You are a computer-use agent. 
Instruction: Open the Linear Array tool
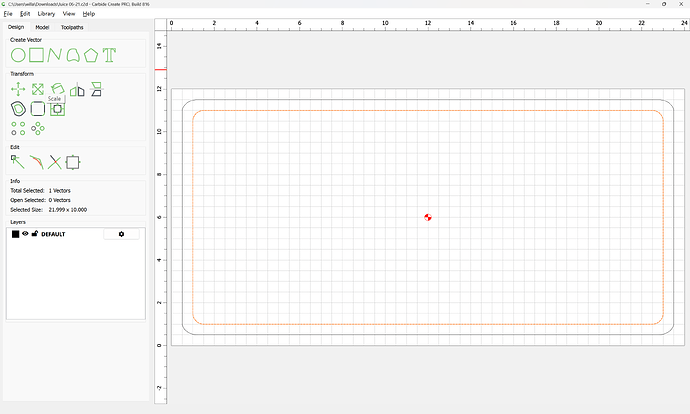coord(18,128)
